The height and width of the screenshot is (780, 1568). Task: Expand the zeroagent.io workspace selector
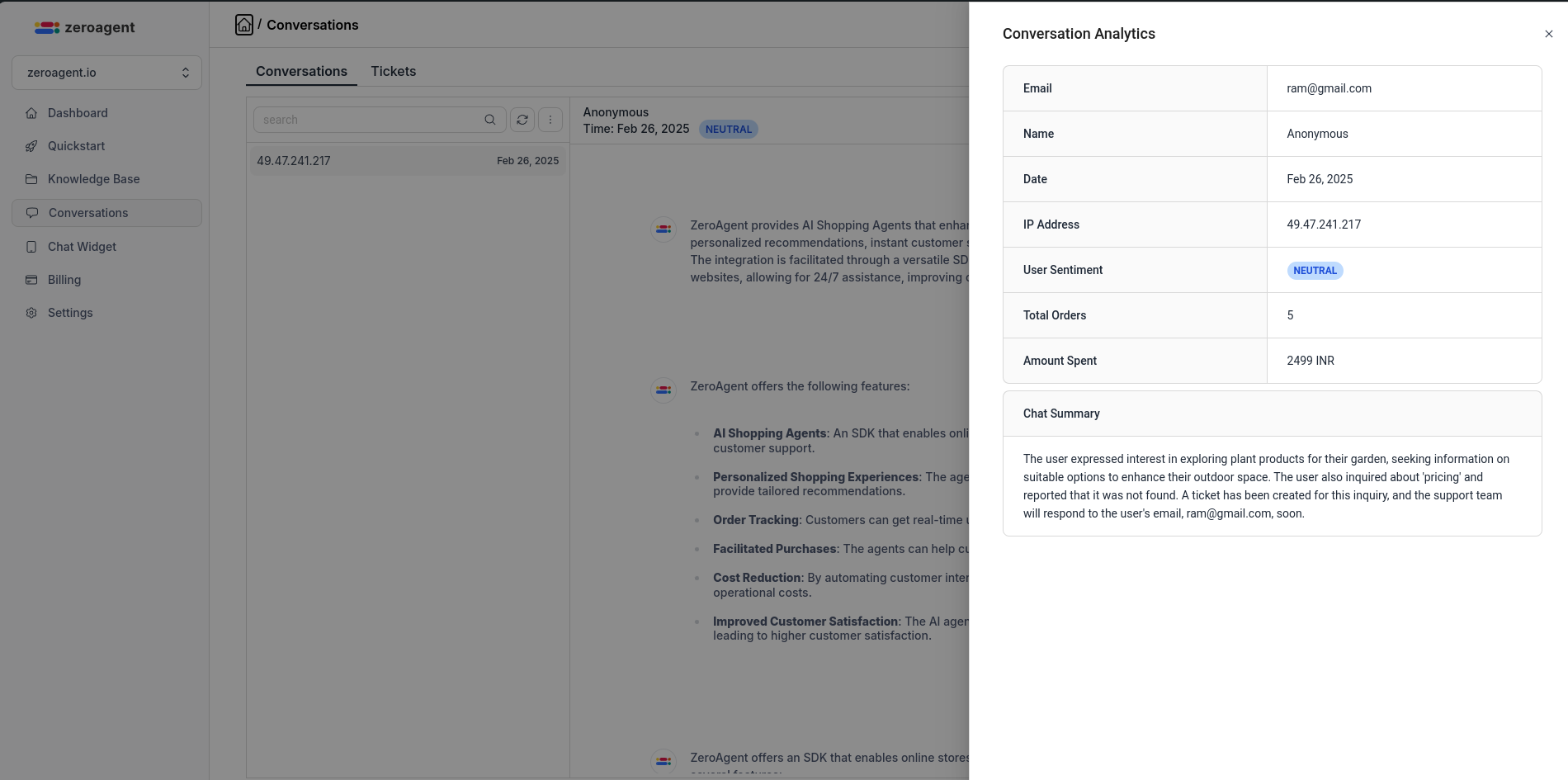click(x=106, y=73)
